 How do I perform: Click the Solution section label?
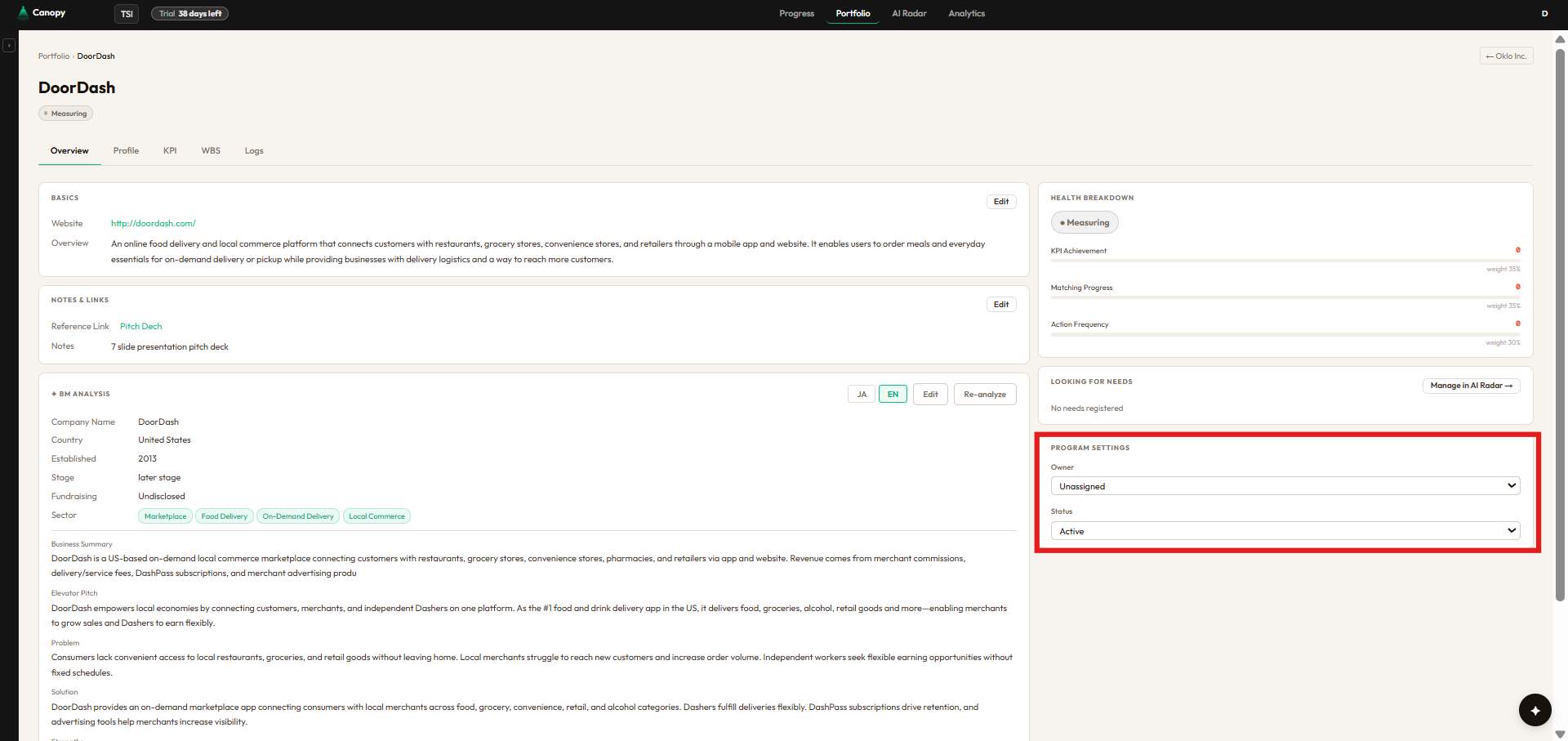point(65,692)
